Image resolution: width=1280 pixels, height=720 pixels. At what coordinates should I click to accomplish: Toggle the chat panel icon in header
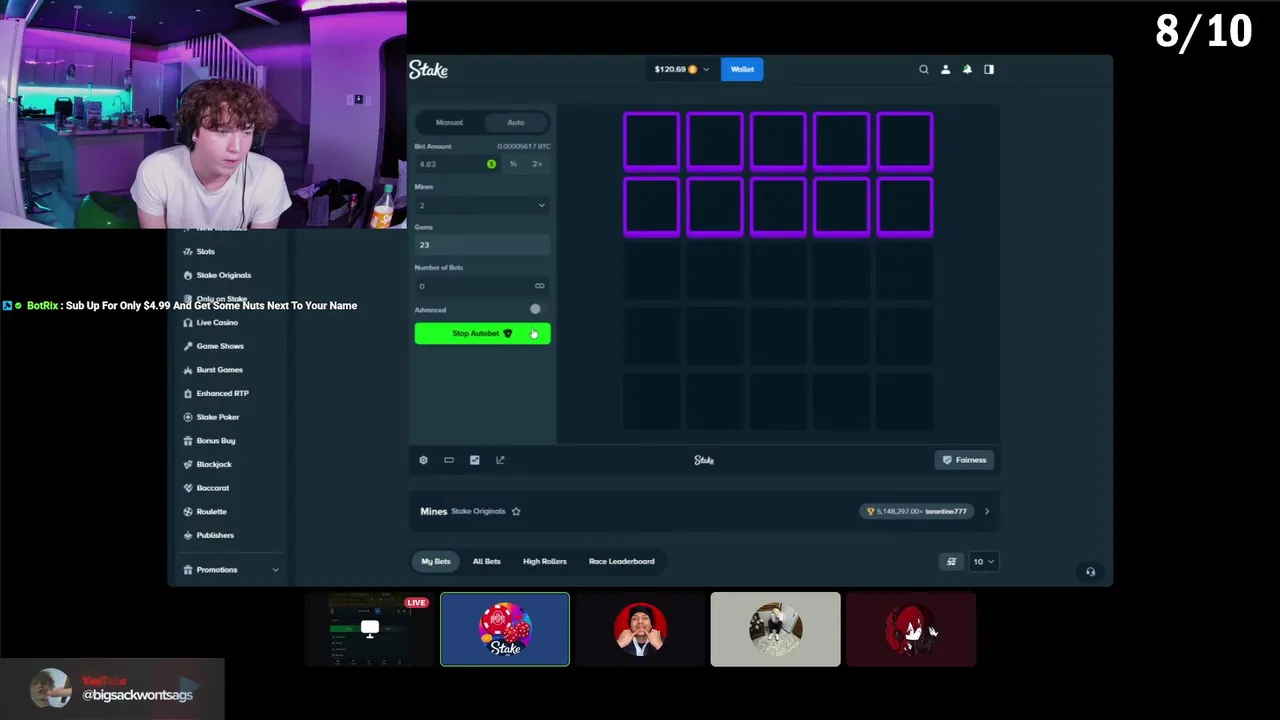pyautogui.click(x=989, y=69)
